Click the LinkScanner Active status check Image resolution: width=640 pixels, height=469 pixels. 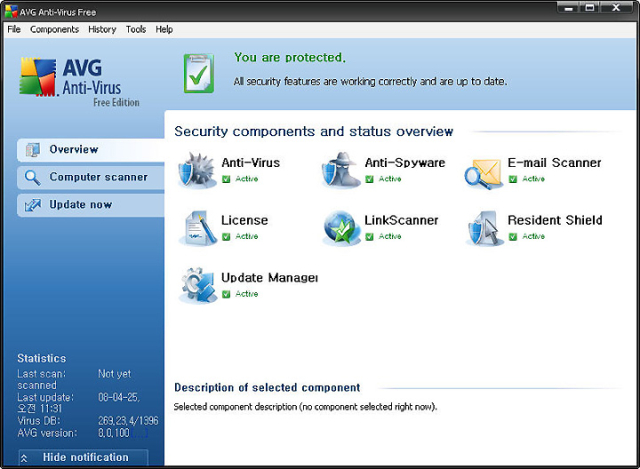(x=369, y=237)
